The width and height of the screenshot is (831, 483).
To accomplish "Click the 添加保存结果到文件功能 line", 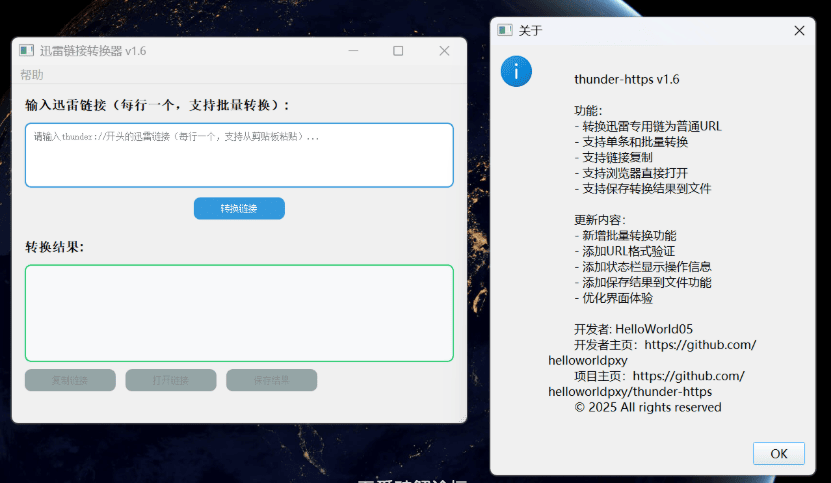I will click(642, 283).
